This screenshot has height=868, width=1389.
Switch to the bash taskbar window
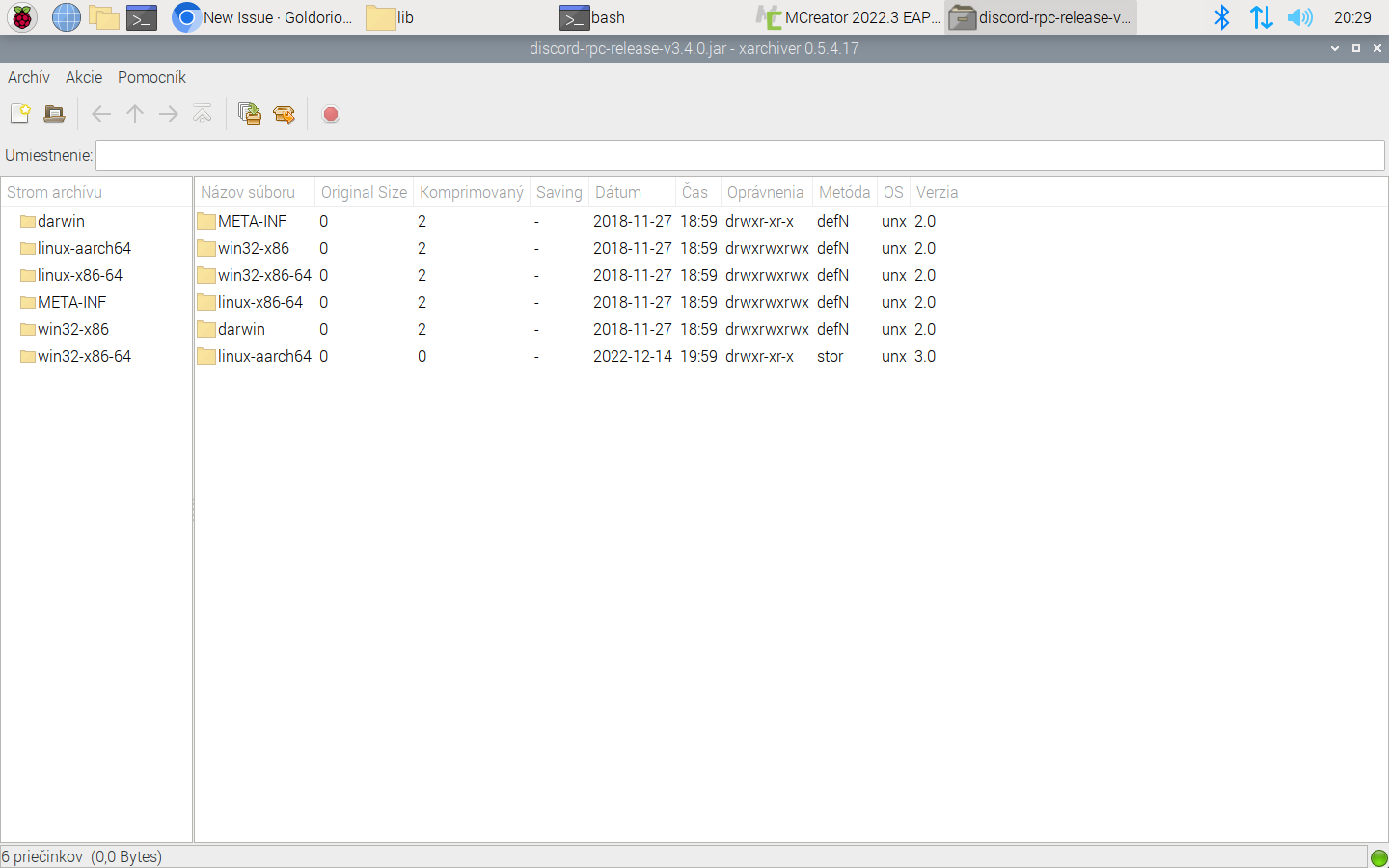[x=610, y=16]
